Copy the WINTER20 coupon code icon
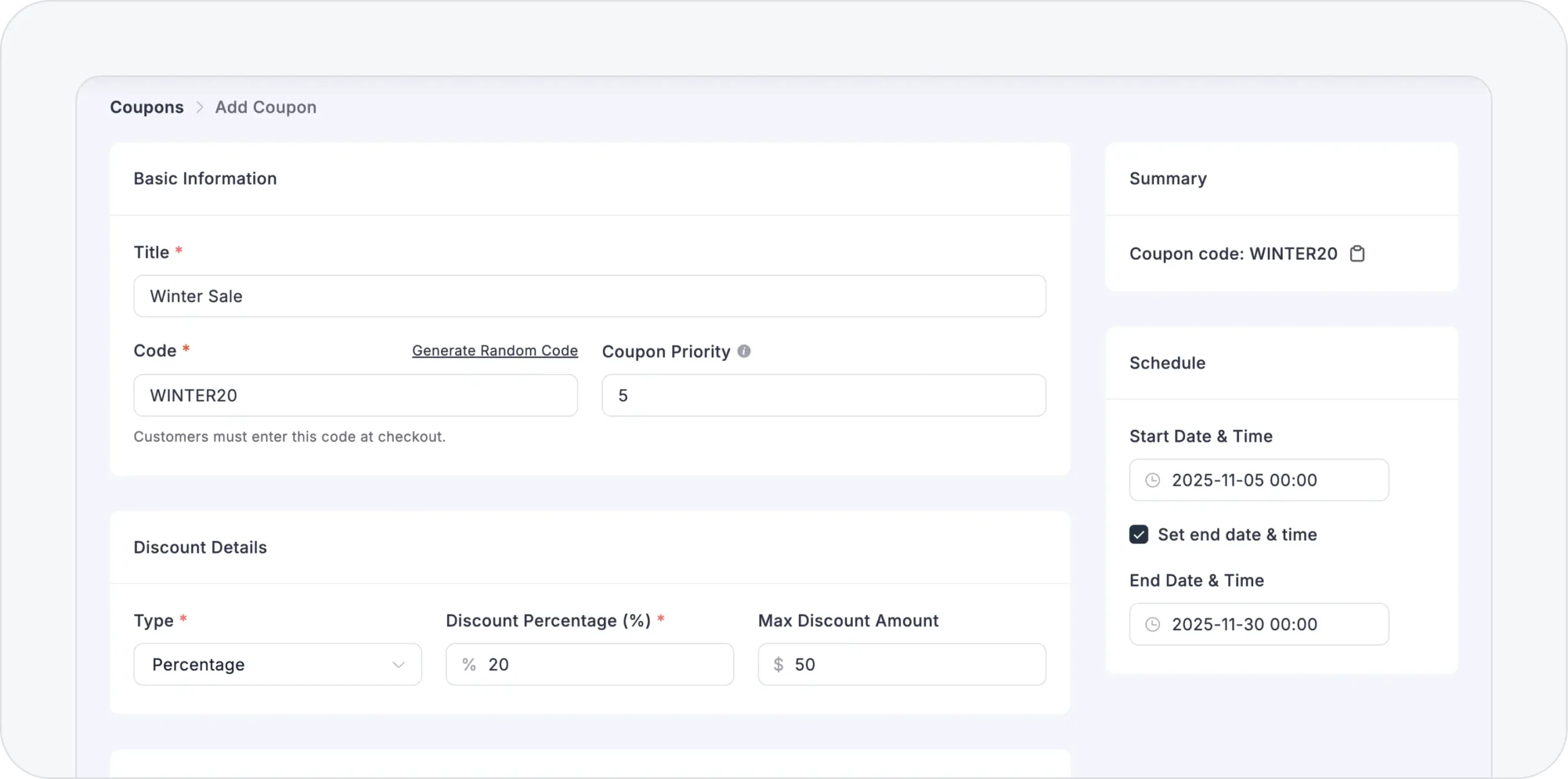The width and height of the screenshot is (1568, 779). tap(1357, 254)
